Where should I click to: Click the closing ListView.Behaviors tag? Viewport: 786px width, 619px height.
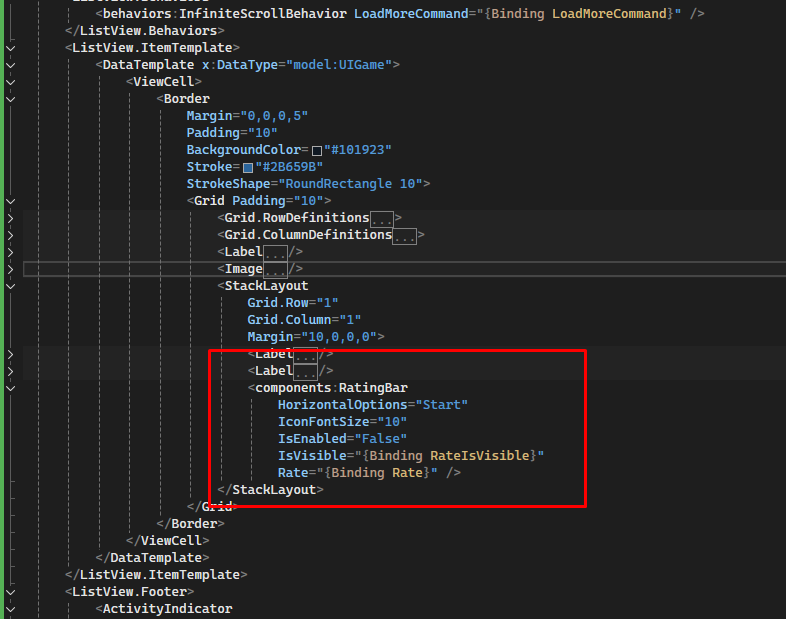click(145, 31)
